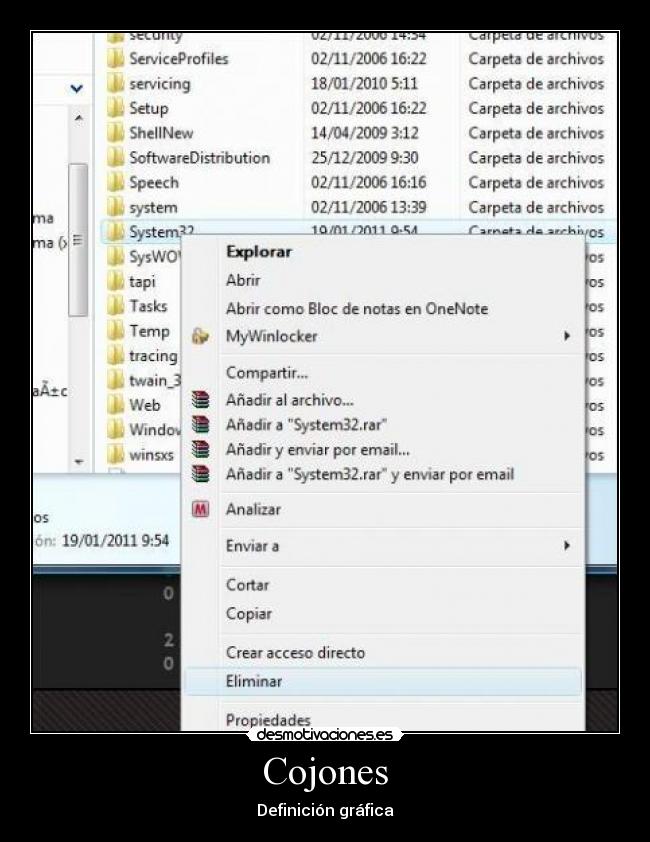
Task: Click Abrir in the context menu
Action: click(243, 280)
